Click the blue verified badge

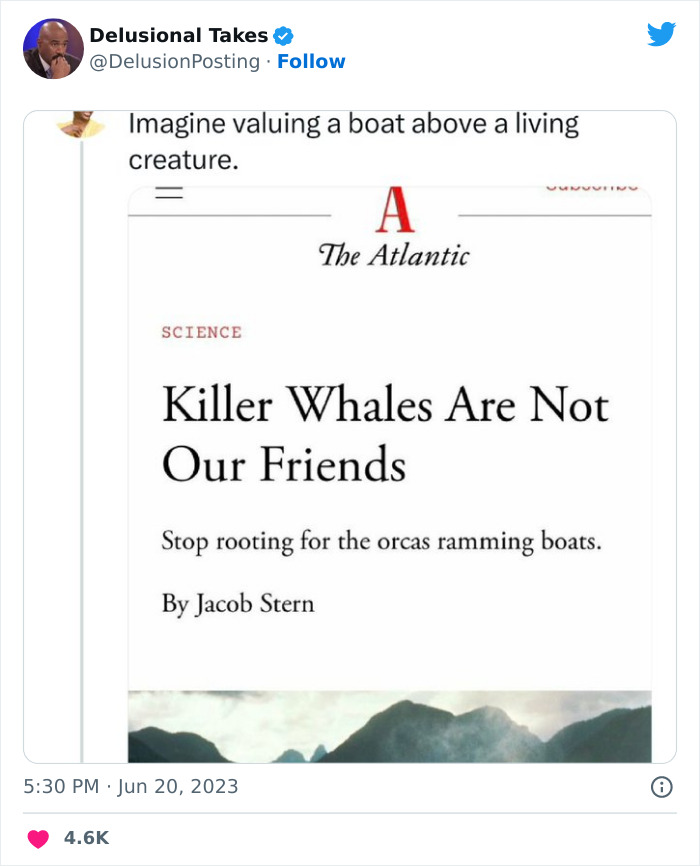283,36
